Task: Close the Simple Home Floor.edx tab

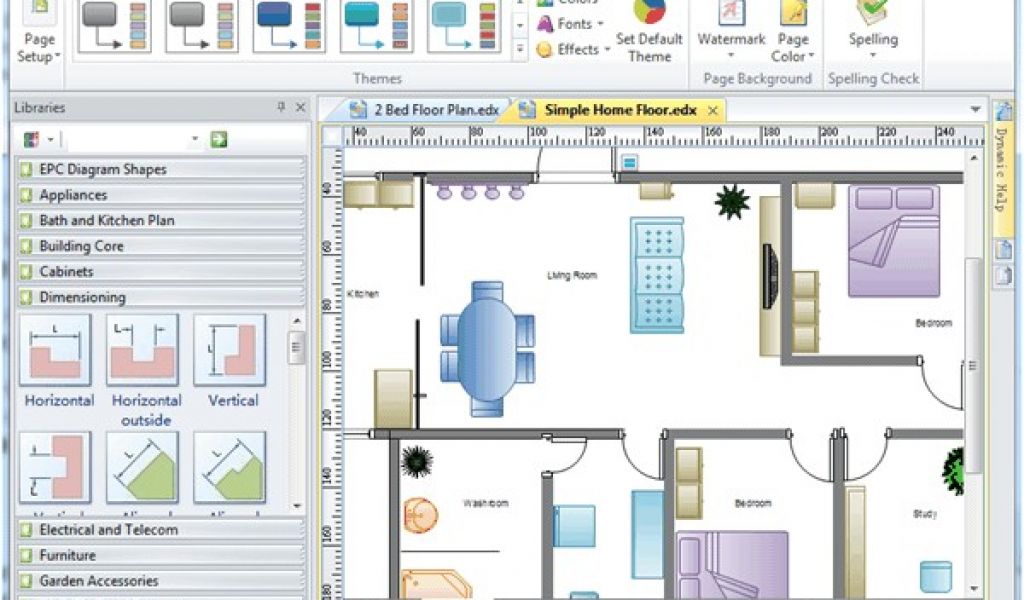Action: (712, 110)
